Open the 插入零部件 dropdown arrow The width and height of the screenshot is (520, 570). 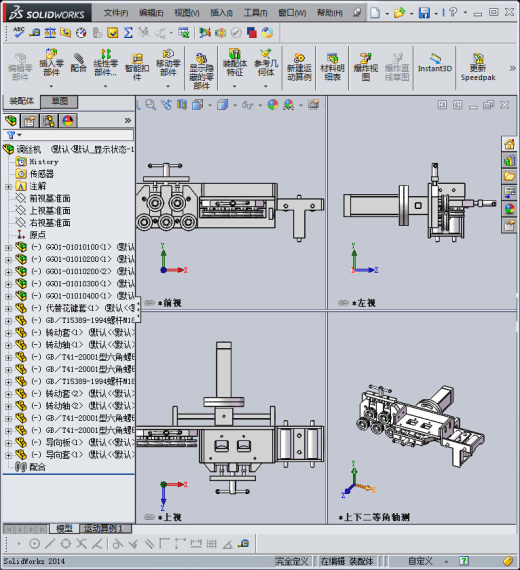coord(51,86)
